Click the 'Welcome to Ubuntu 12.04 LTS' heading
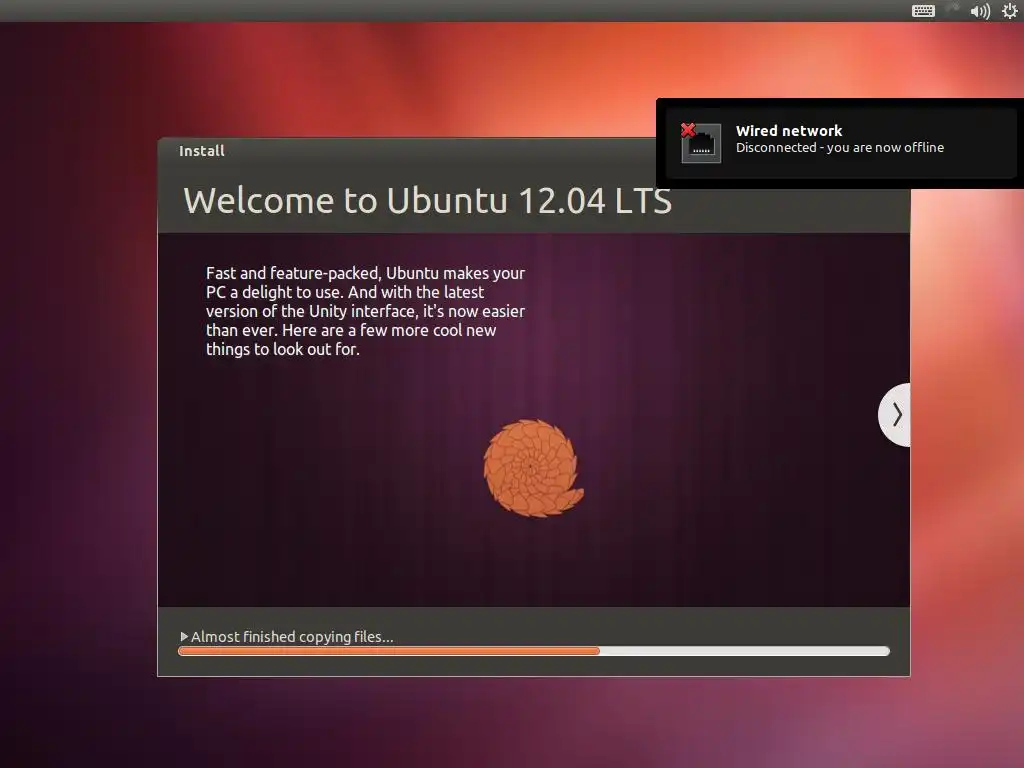The image size is (1024, 768). point(427,200)
